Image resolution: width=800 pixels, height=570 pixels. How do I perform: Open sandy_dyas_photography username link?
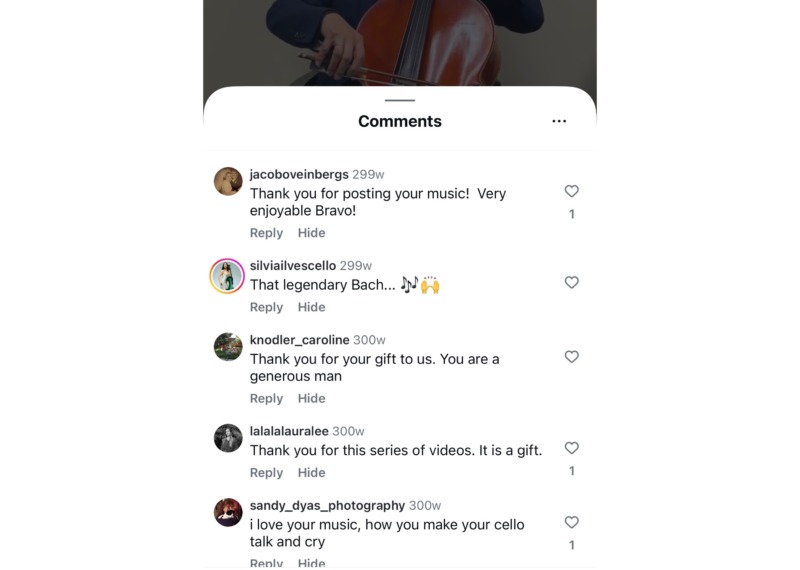point(327,506)
